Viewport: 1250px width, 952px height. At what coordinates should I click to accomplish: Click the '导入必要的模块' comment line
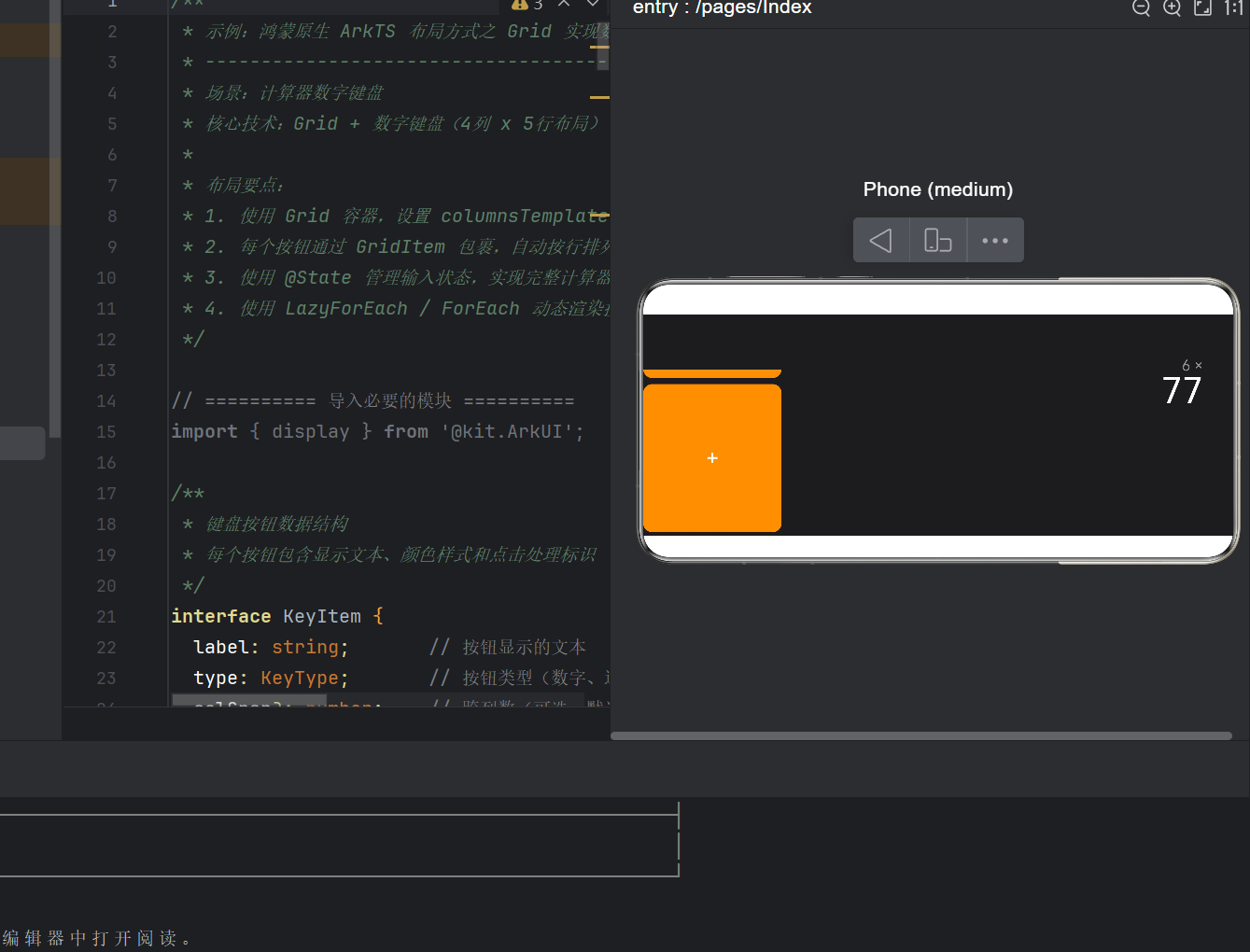372,400
